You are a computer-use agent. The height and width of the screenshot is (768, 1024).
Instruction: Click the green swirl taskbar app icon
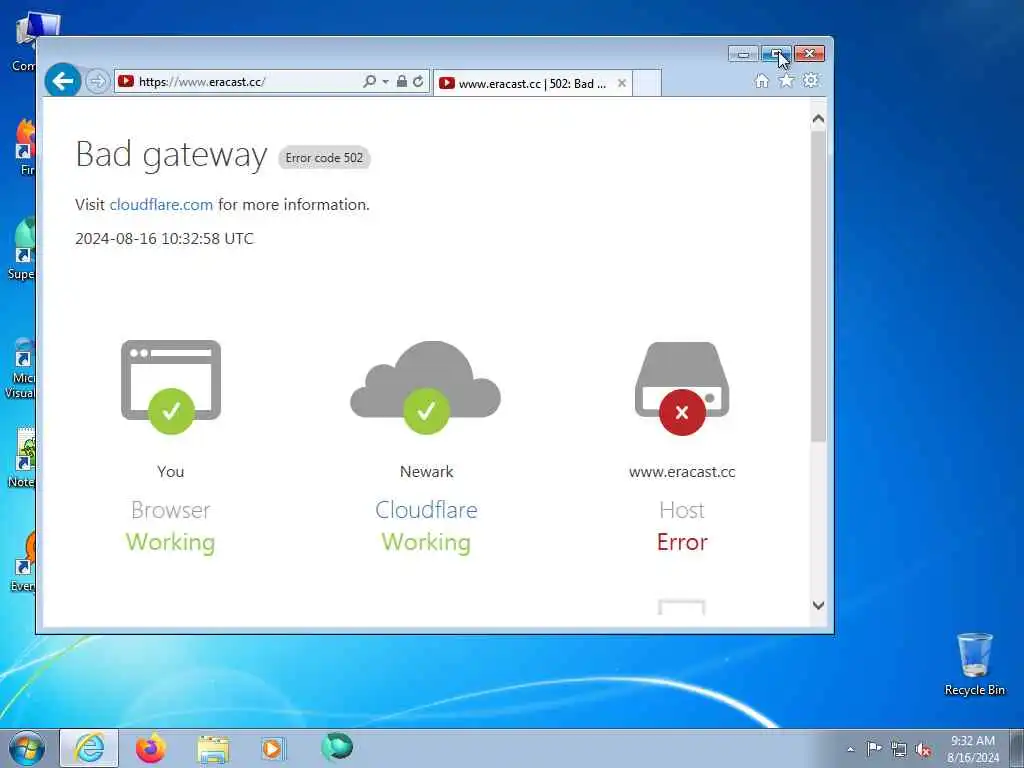tap(337, 747)
